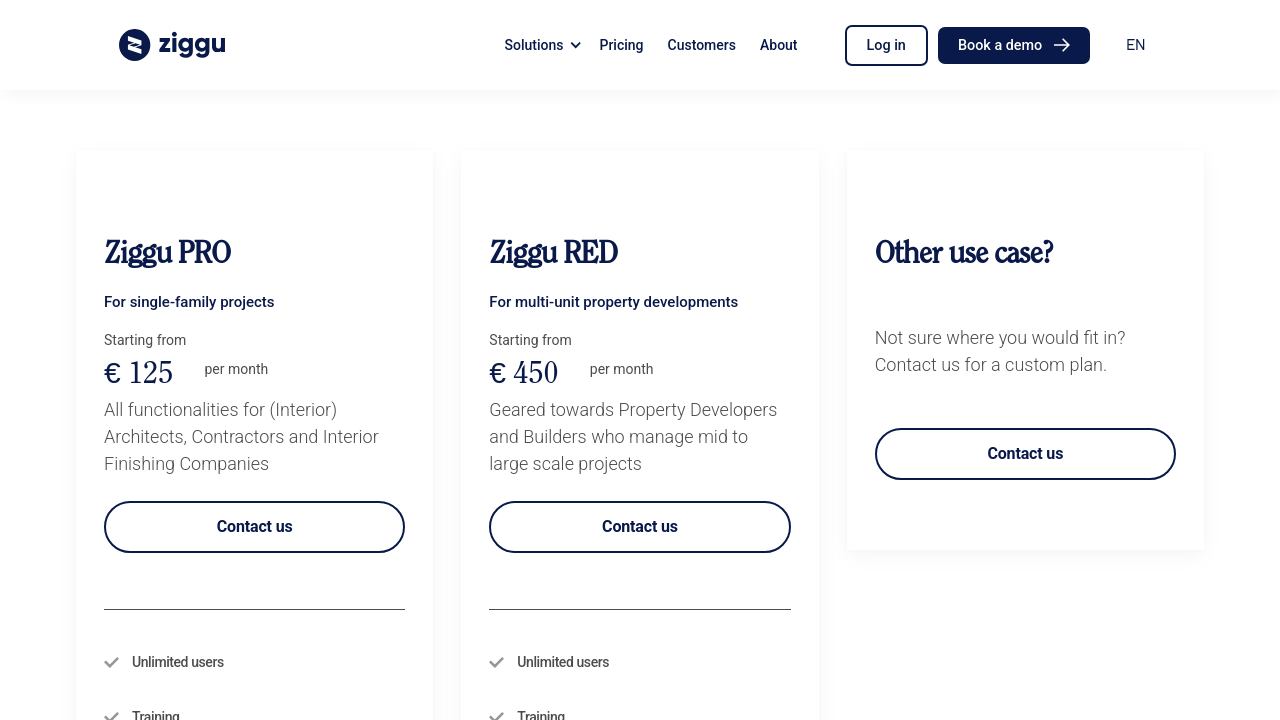Viewport: 1280px width, 720px height.
Task: Click For multi-unit property developments subtitle
Action: tap(613, 302)
